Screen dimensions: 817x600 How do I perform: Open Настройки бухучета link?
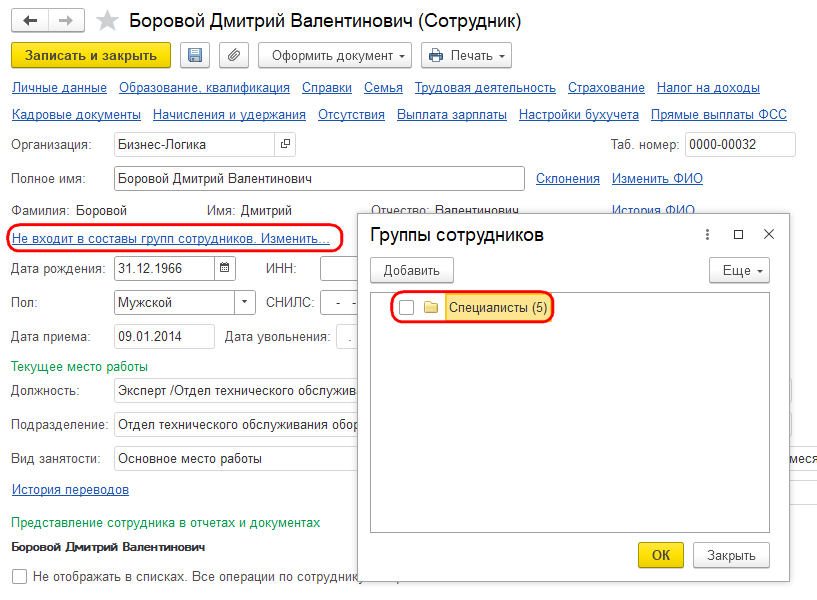click(578, 115)
